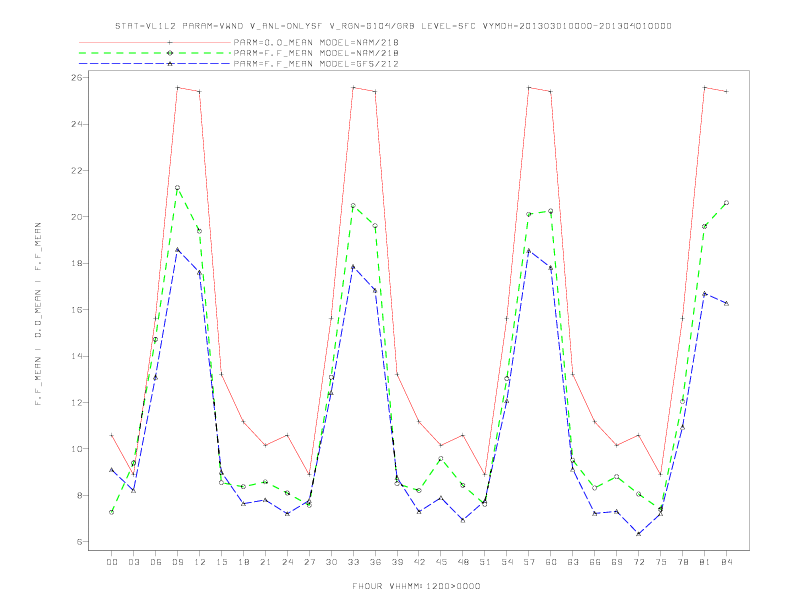Image resolution: width=792 pixels, height=612 pixels.
Task: Click the blue triangle data point at hour 72
Action: click(x=638, y=533)
